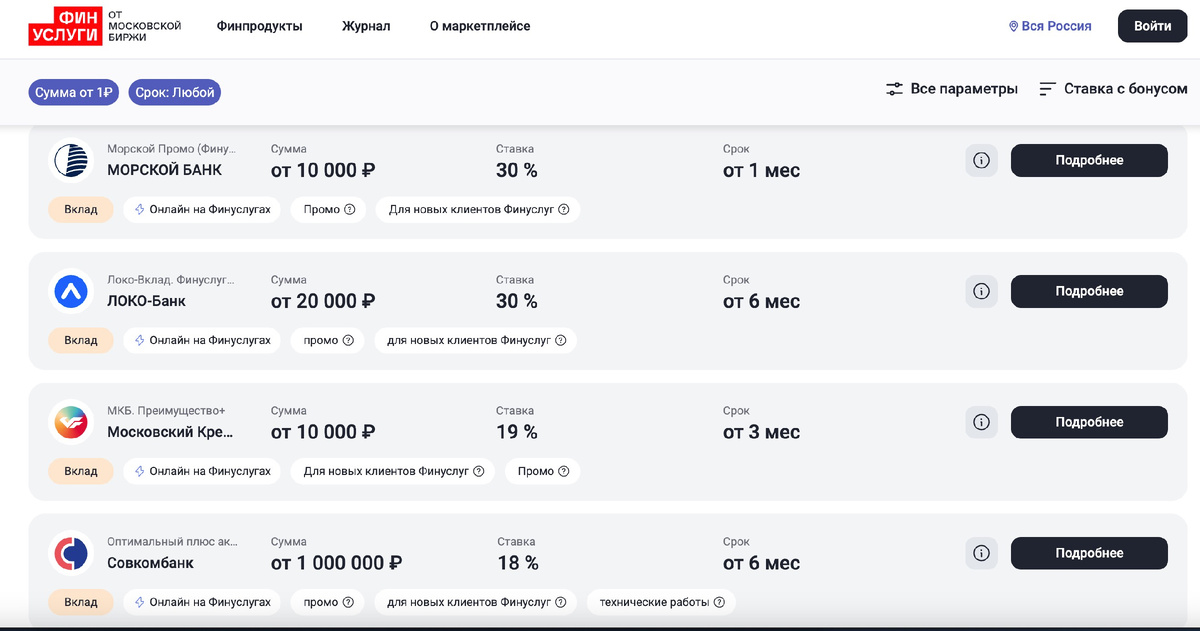Image resolution: width=1200 pixels, height=631 pixels.
Task: Click Онлайн на Финуслугах tag in Морской Банк card
Action: [202, 210]
